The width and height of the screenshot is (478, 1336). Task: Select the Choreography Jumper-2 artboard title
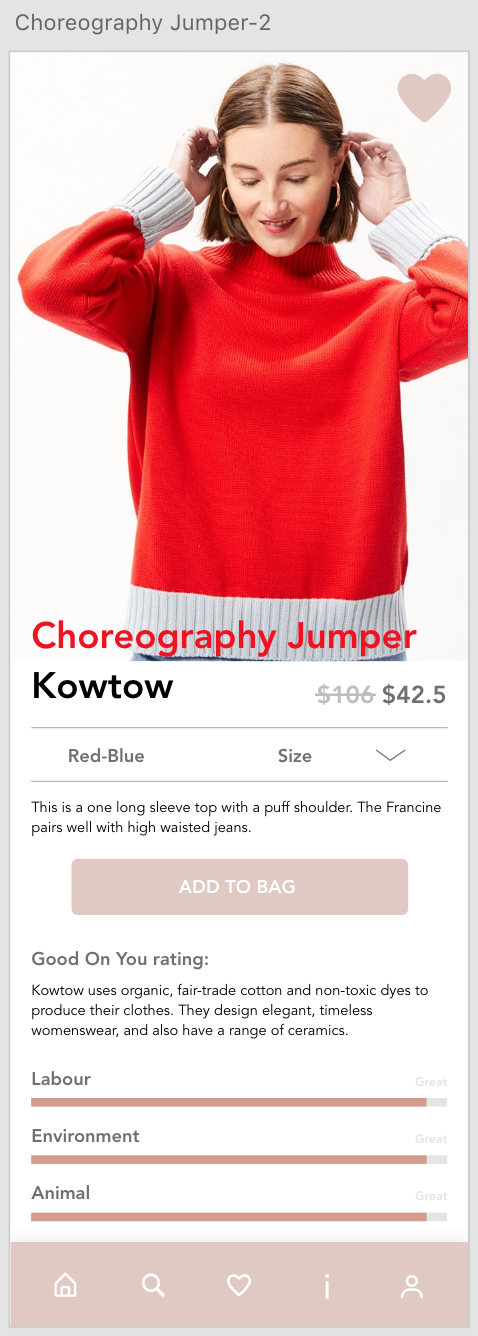point(143,22)
